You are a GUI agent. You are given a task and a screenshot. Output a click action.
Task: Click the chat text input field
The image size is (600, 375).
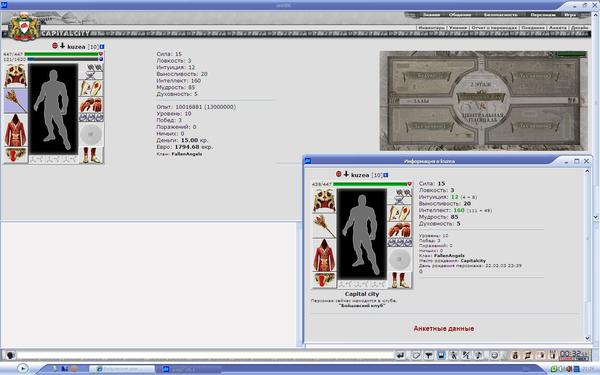[x=205, y=355]
